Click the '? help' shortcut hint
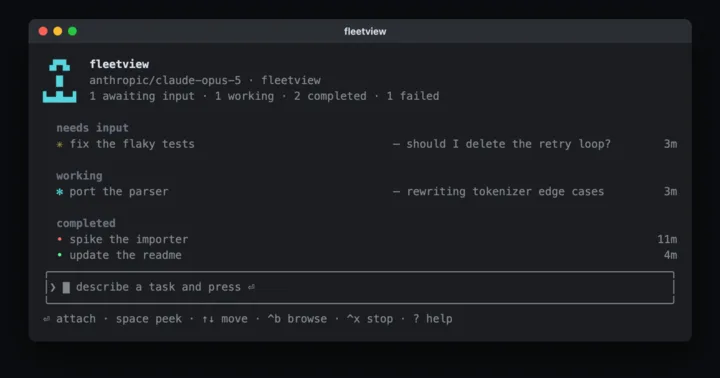720x378 pixels. (x=433, y=319)
